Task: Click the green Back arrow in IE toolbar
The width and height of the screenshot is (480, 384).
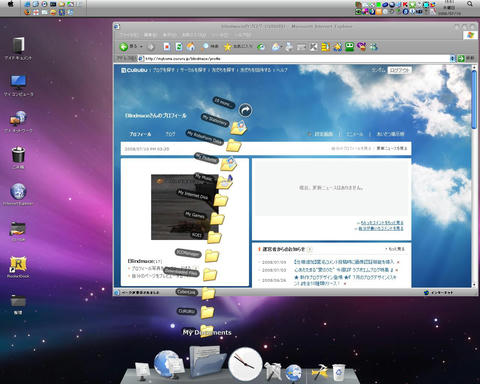Action: (x=124, y=47)
